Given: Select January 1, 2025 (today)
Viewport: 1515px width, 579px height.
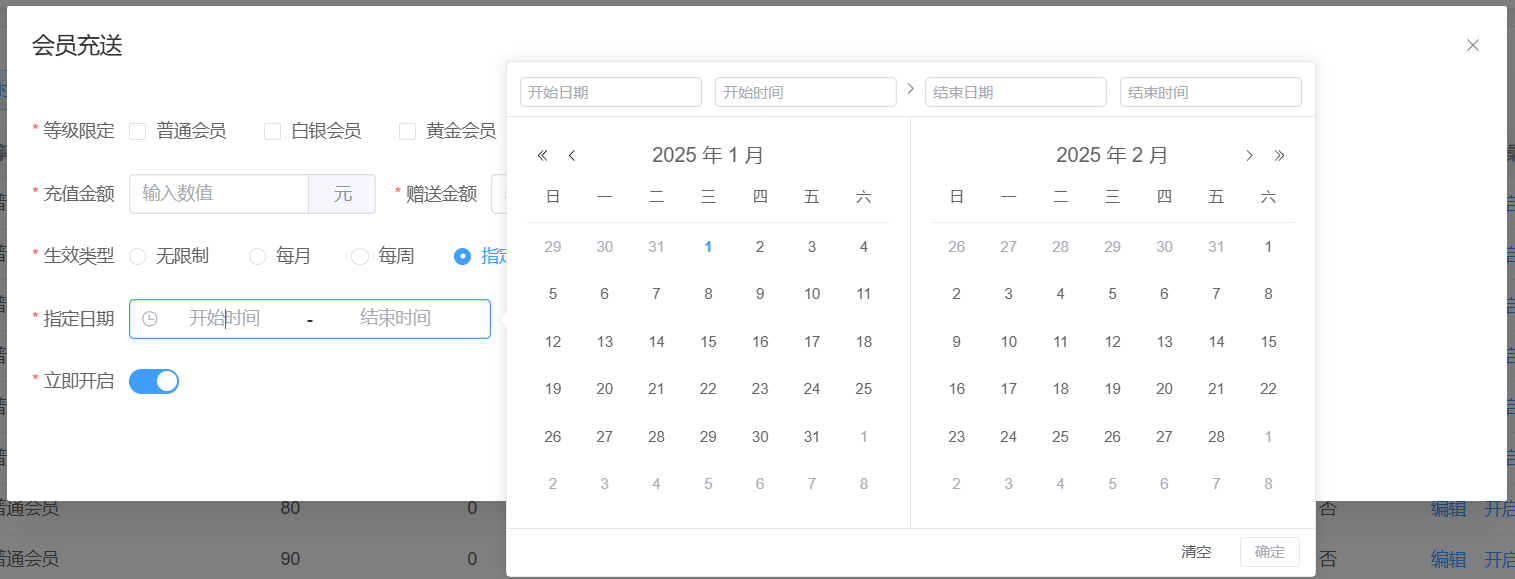Looking at the screenshot, I should [x=708, y=247].
